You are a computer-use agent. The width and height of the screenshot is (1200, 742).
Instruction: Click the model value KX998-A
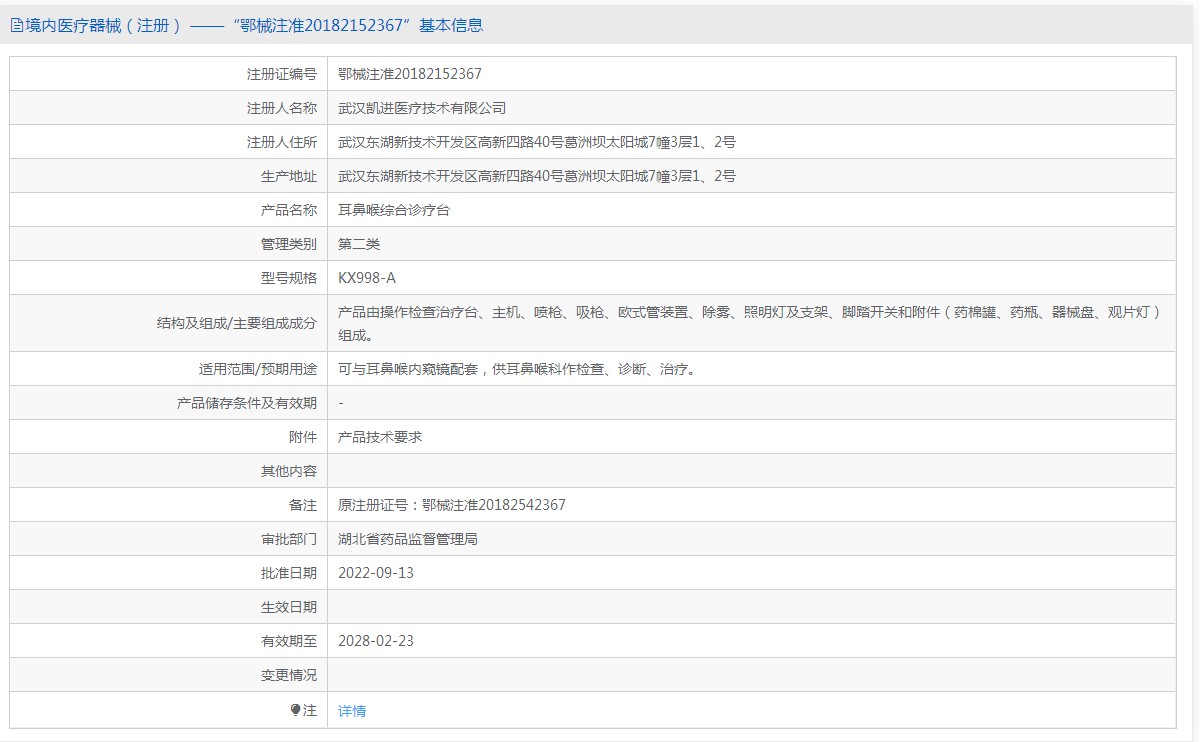tap(367, 278)
